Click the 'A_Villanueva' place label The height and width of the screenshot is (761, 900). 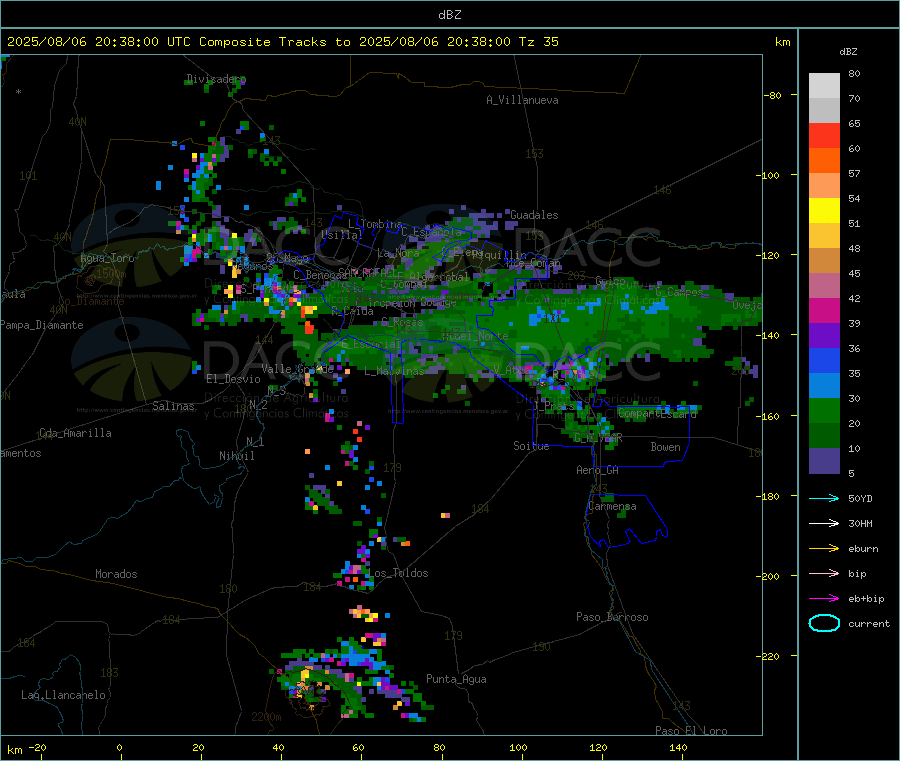tap(522, 100)
